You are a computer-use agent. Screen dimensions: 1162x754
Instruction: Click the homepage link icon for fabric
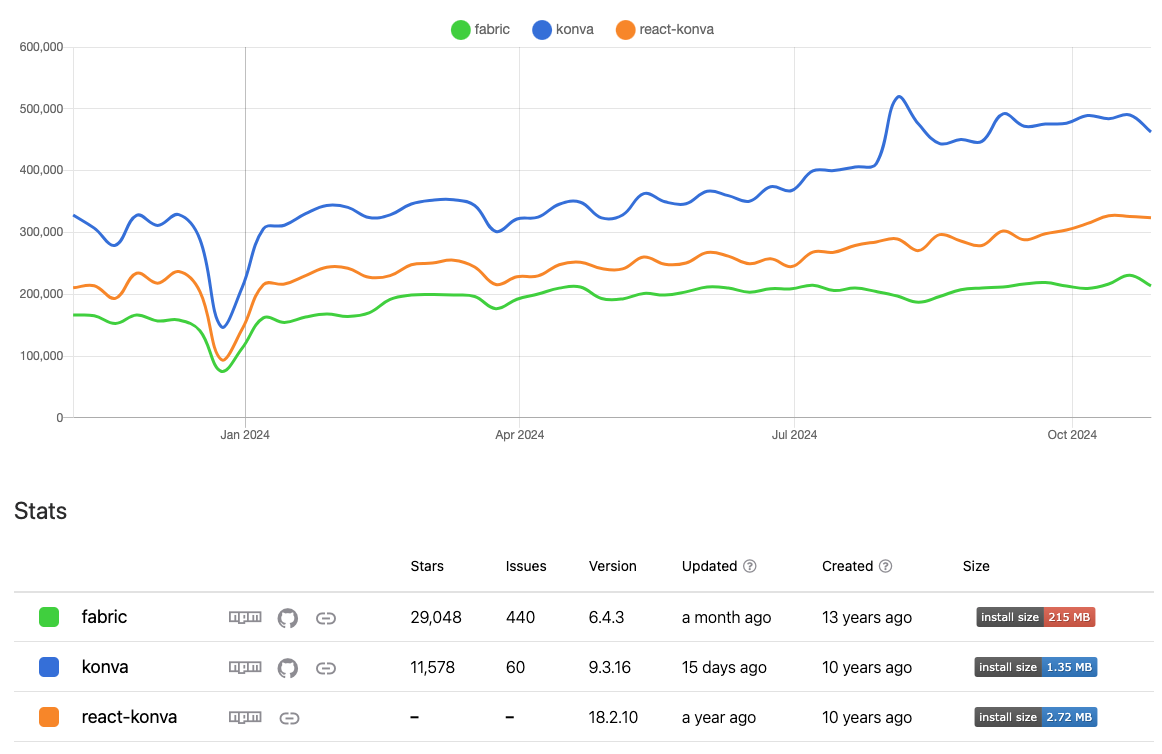(x=325, y=618)
